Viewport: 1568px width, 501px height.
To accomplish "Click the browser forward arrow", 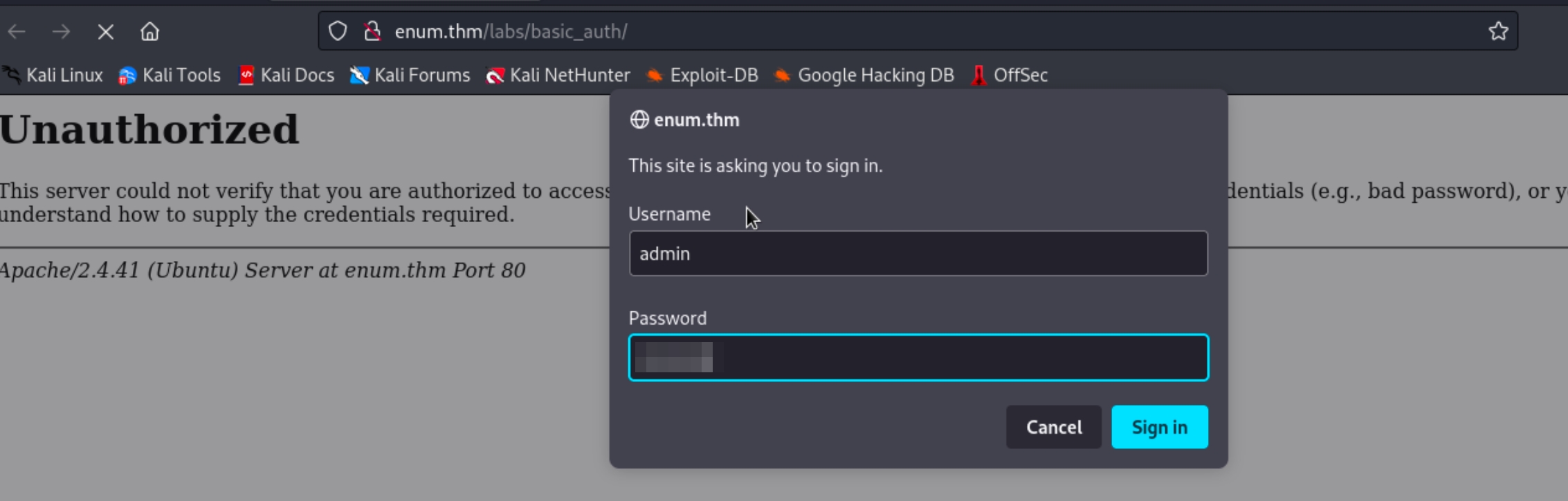I will pos(62,32).
